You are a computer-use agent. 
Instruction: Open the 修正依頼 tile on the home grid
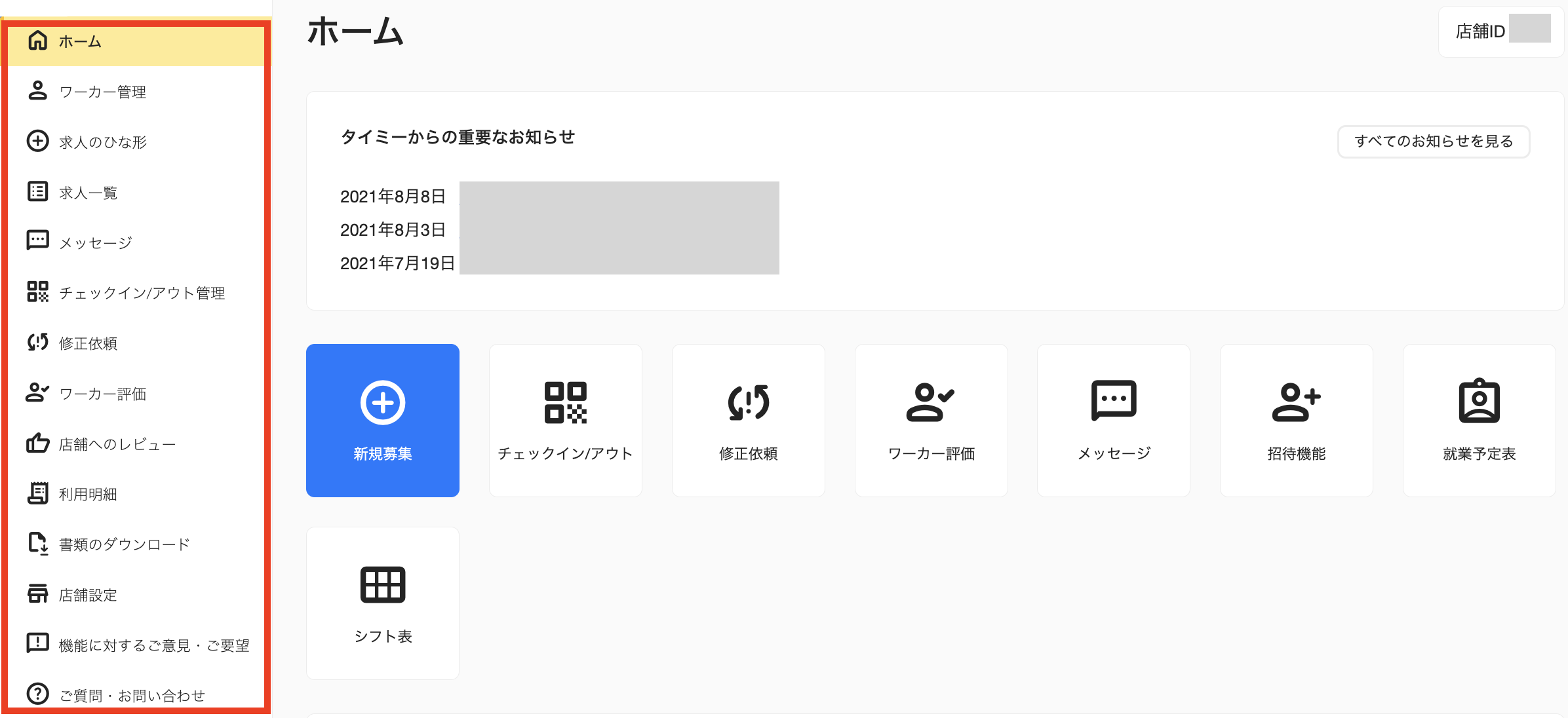click(x=749, y=421)
